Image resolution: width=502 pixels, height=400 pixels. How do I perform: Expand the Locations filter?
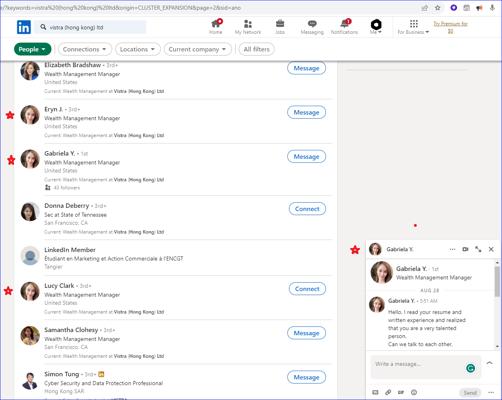pyautogui.click(x=138, y=49)
